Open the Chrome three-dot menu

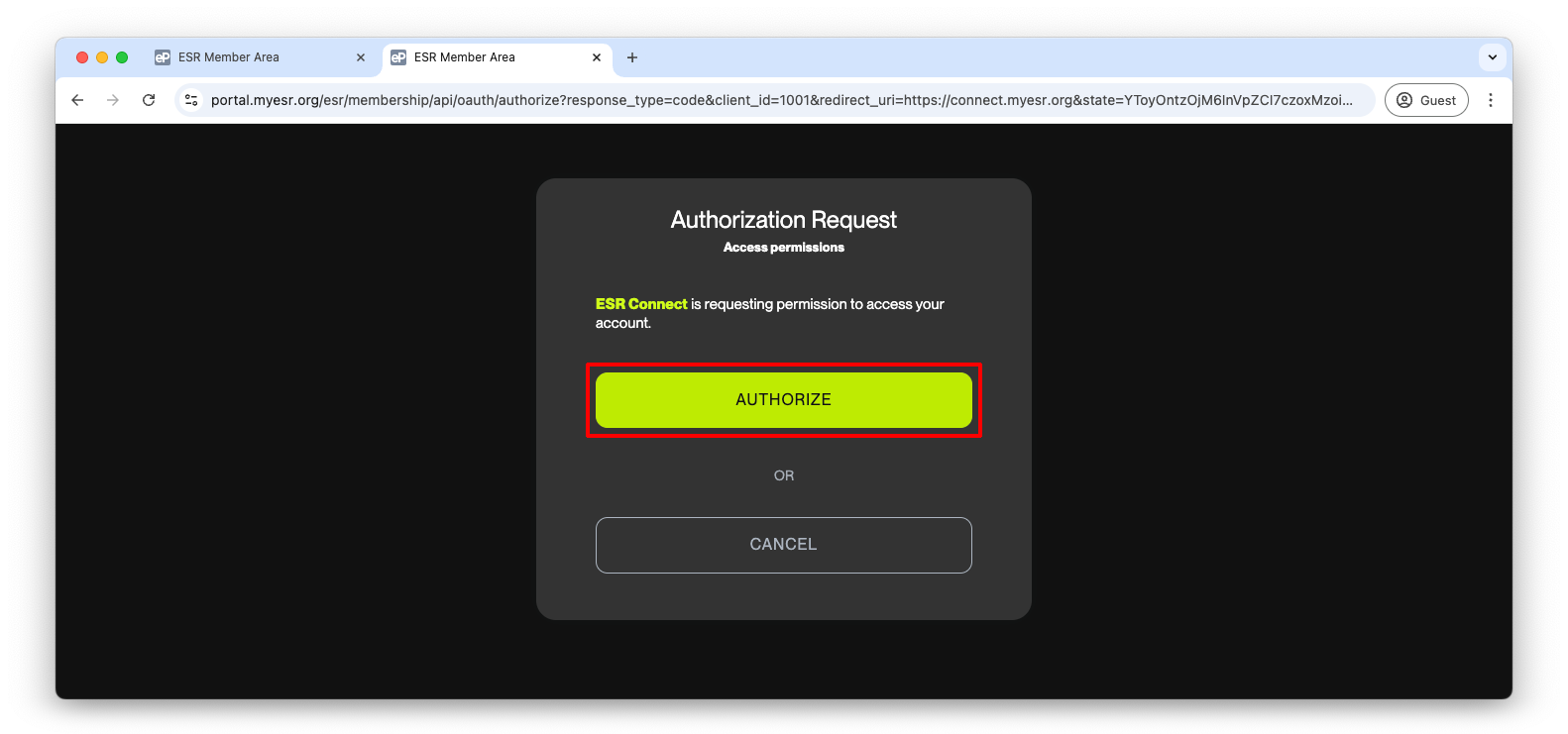pos(1490,100)
